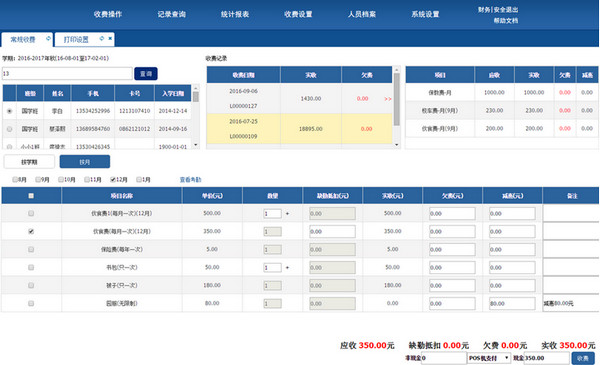Image resolution: width=600 pixels, height=365 pixels.
Task: Open the POS机支付 payment method dropdown
Action: pyautogui.click(x=489, y=358)
